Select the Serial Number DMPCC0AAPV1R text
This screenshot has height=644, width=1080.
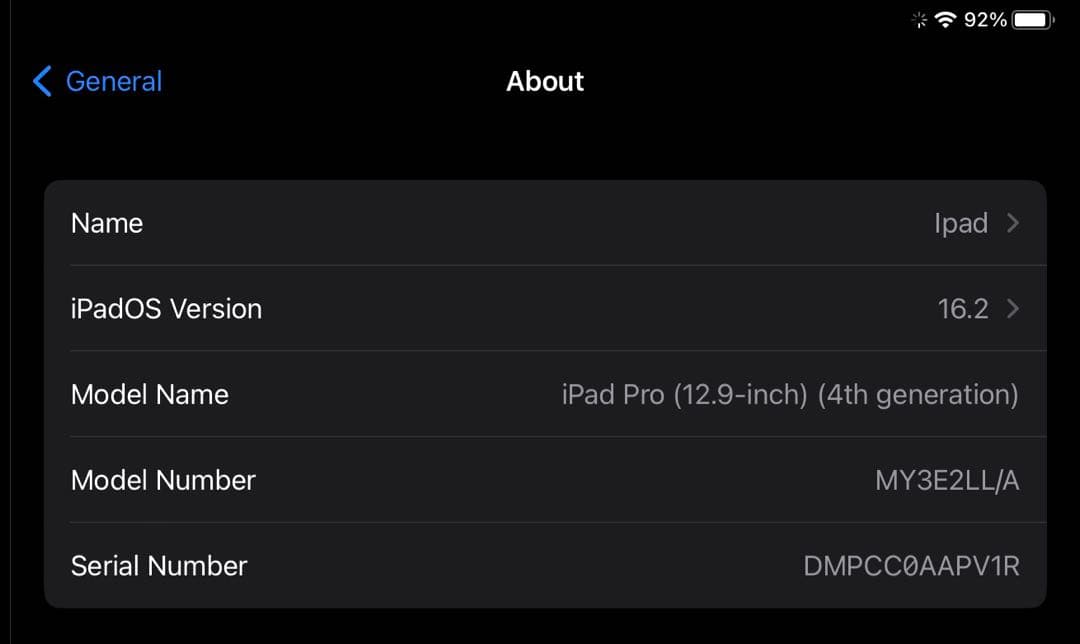909,565
